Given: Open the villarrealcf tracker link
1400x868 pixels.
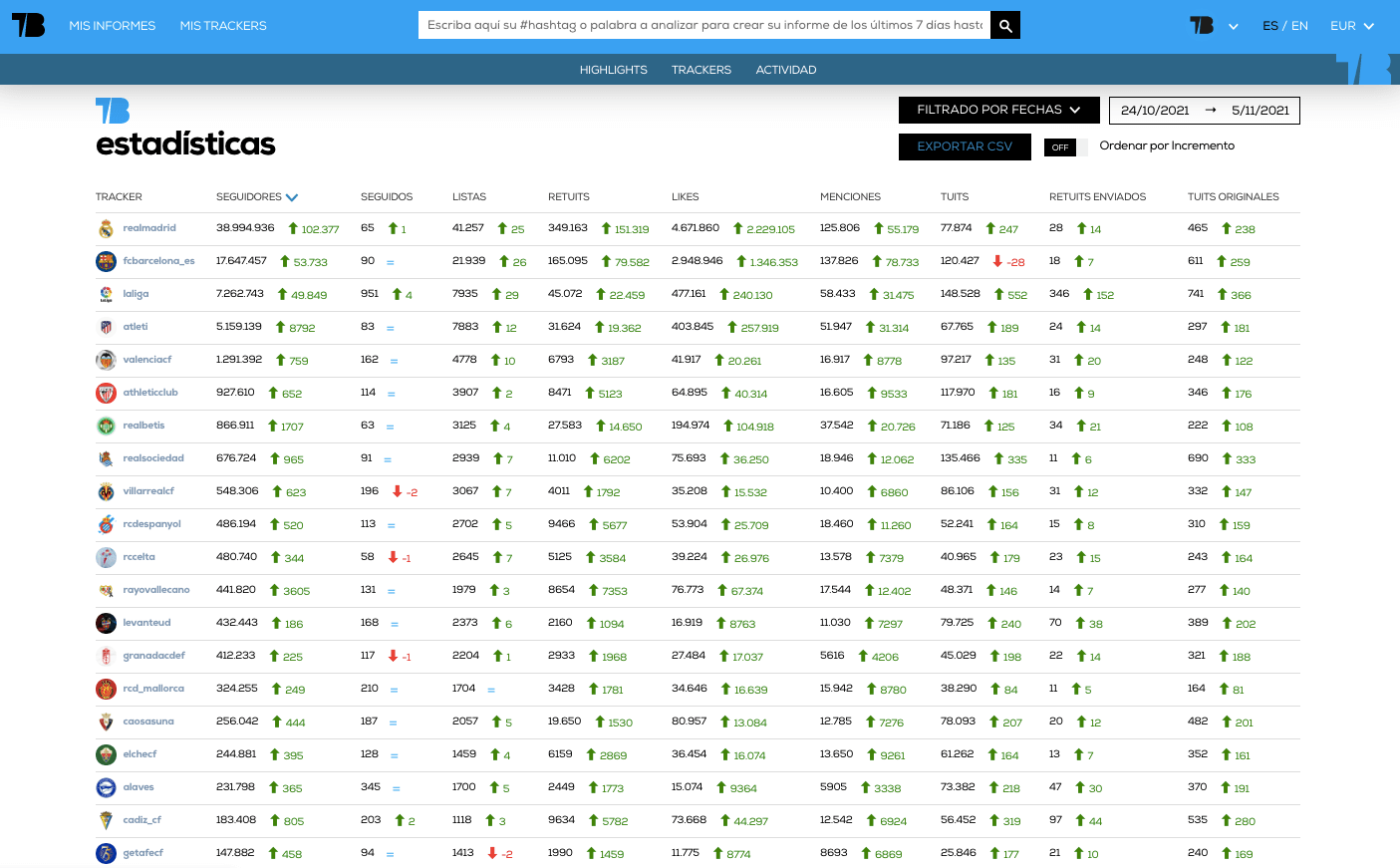Looking at the screenshot, I should pos(148,491).
